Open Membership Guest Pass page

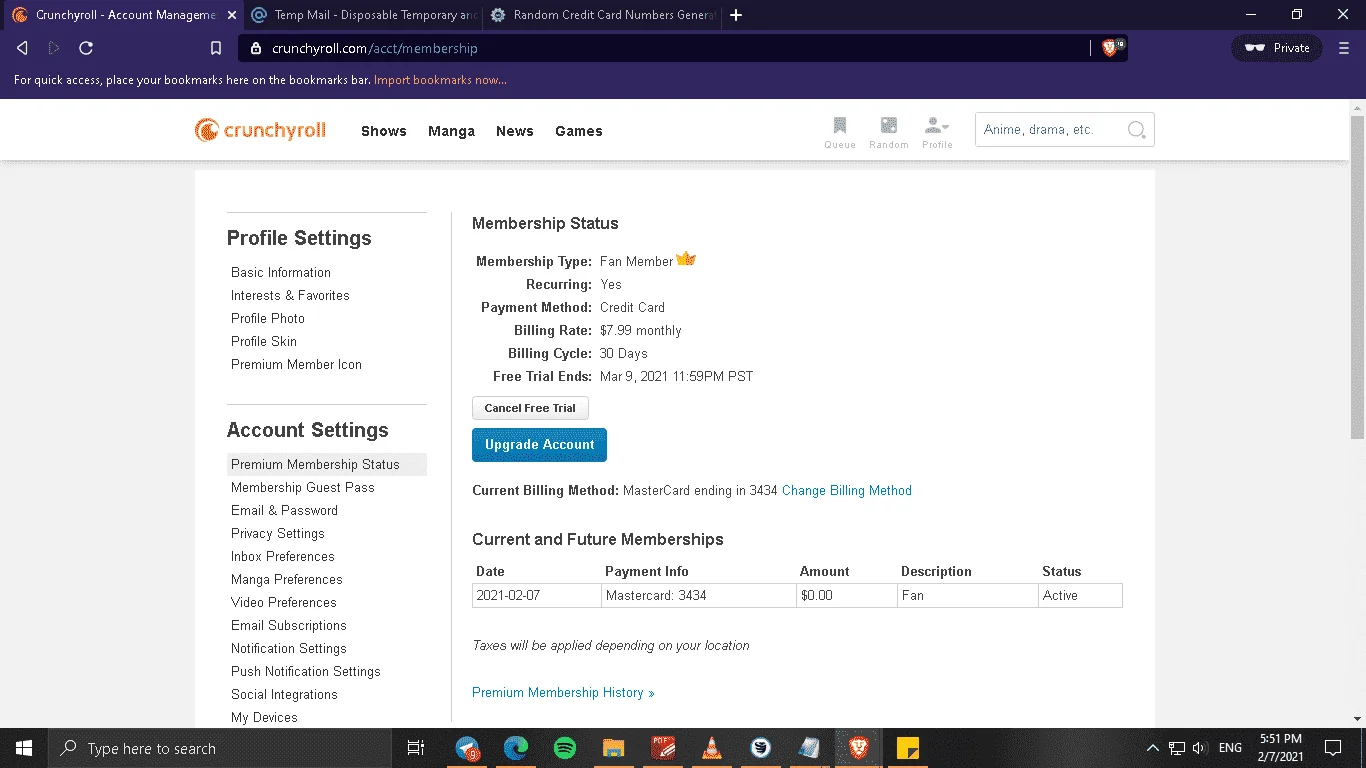point(303,487)
